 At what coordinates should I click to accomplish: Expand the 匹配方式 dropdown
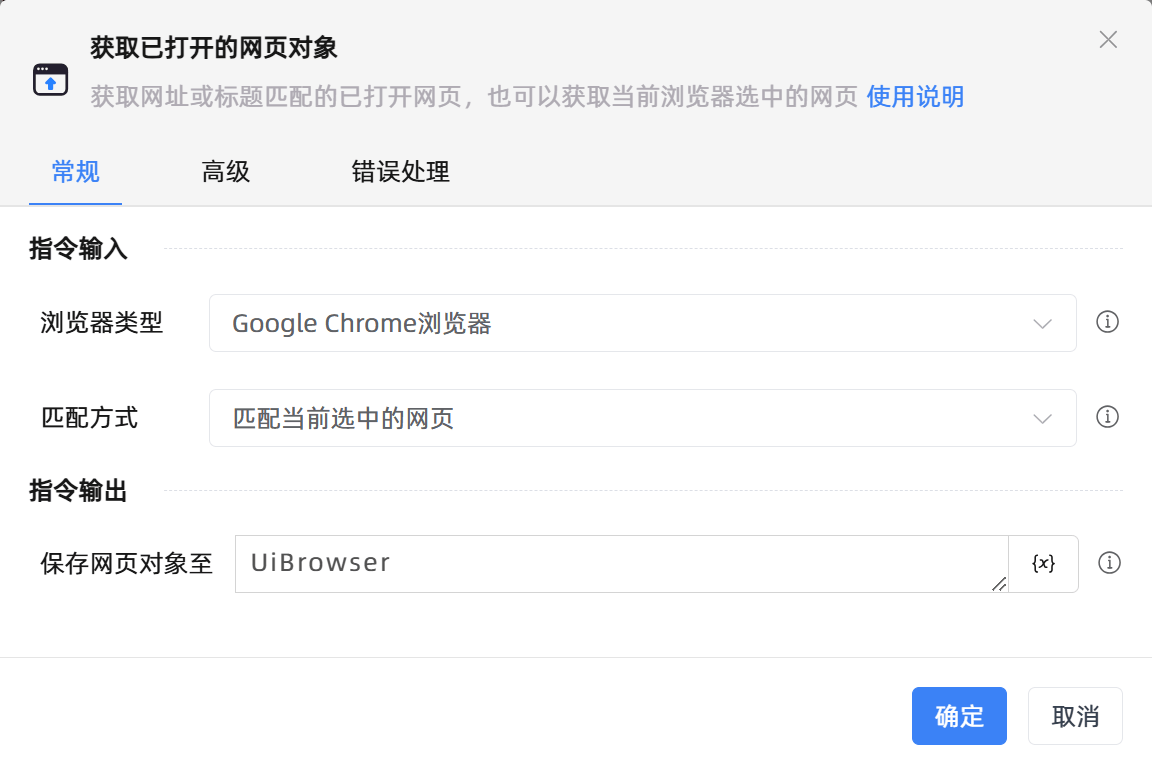pyautogui.click(x=642, y=418)
